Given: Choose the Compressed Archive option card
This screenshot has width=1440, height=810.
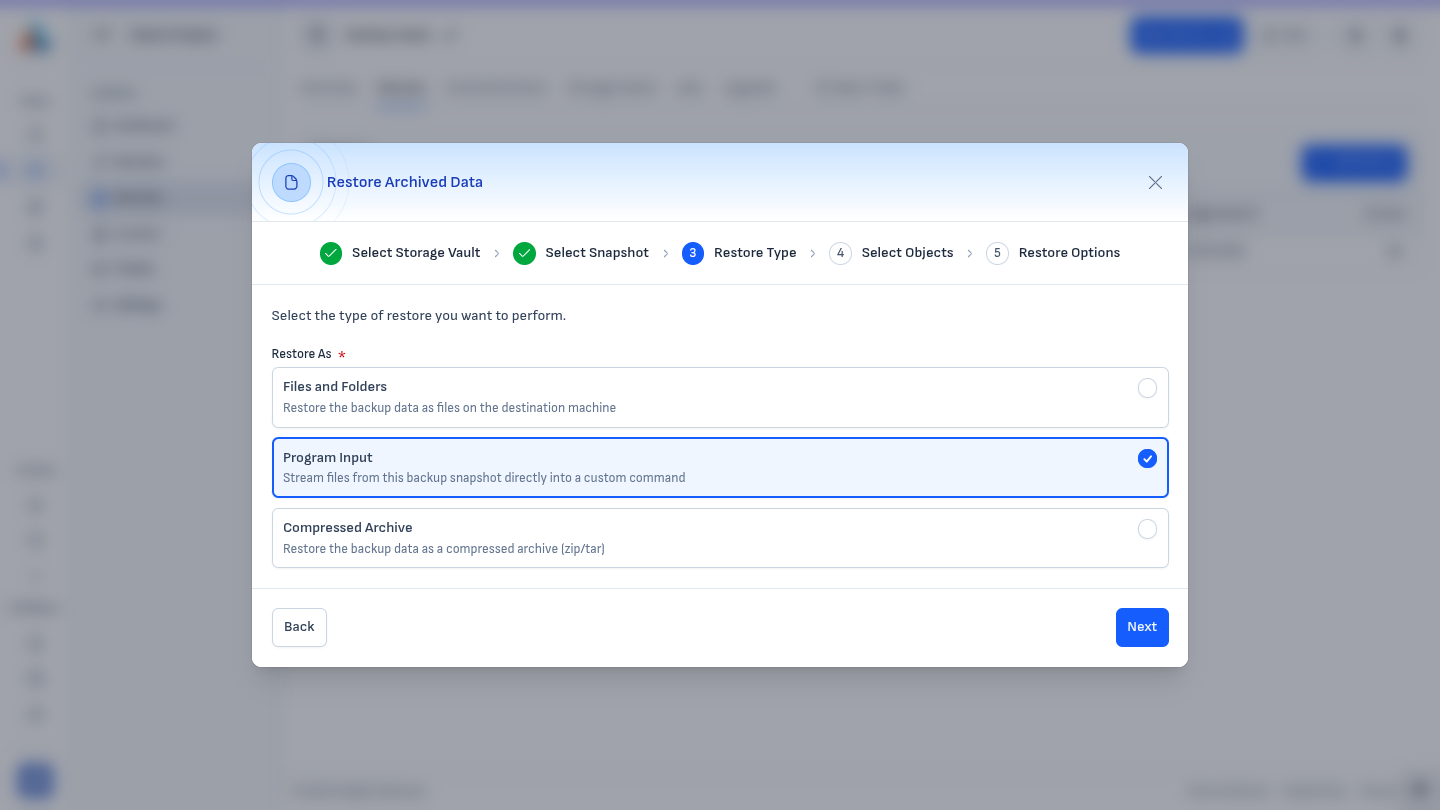Looking at the screenshot, I should click(720, 538).
